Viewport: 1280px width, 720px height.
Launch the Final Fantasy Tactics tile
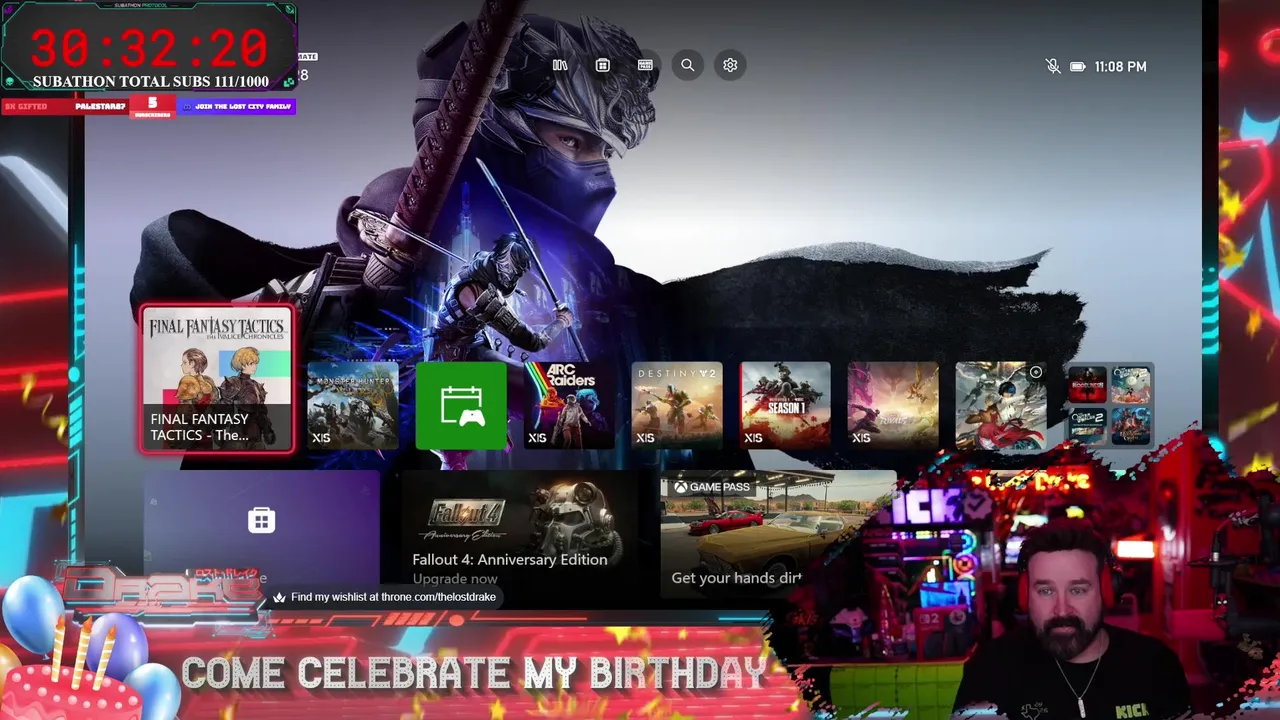tap(217, 379)
